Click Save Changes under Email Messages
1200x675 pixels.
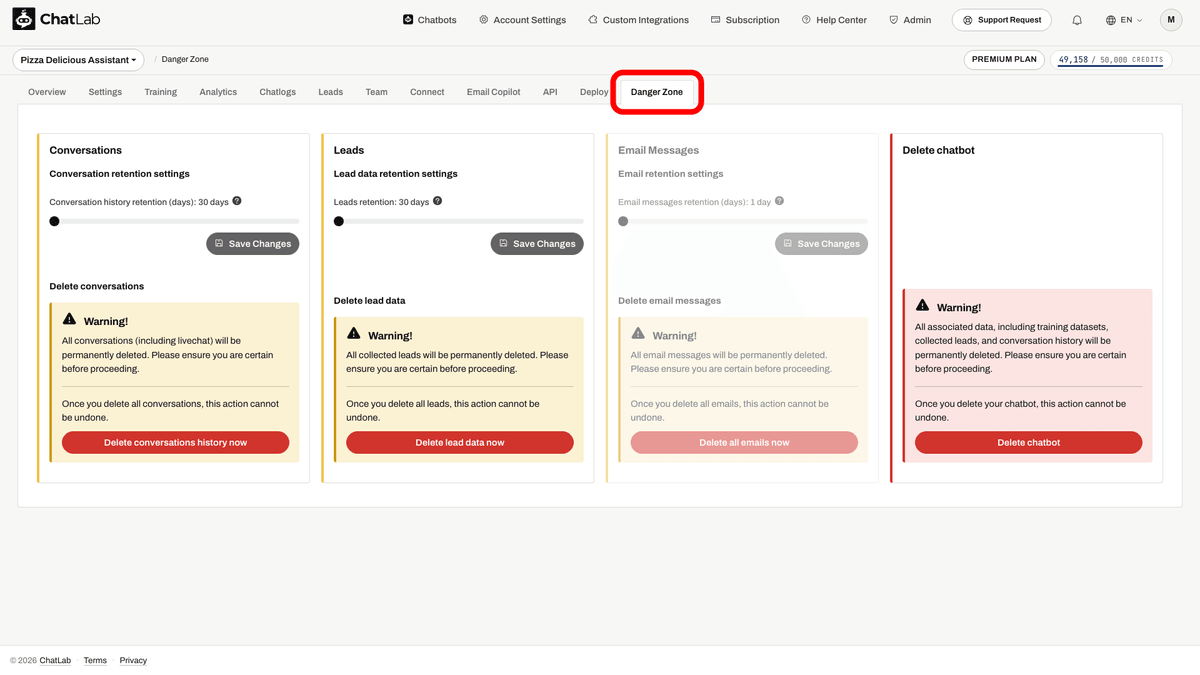pyautogui.click(x=821, y=243)
